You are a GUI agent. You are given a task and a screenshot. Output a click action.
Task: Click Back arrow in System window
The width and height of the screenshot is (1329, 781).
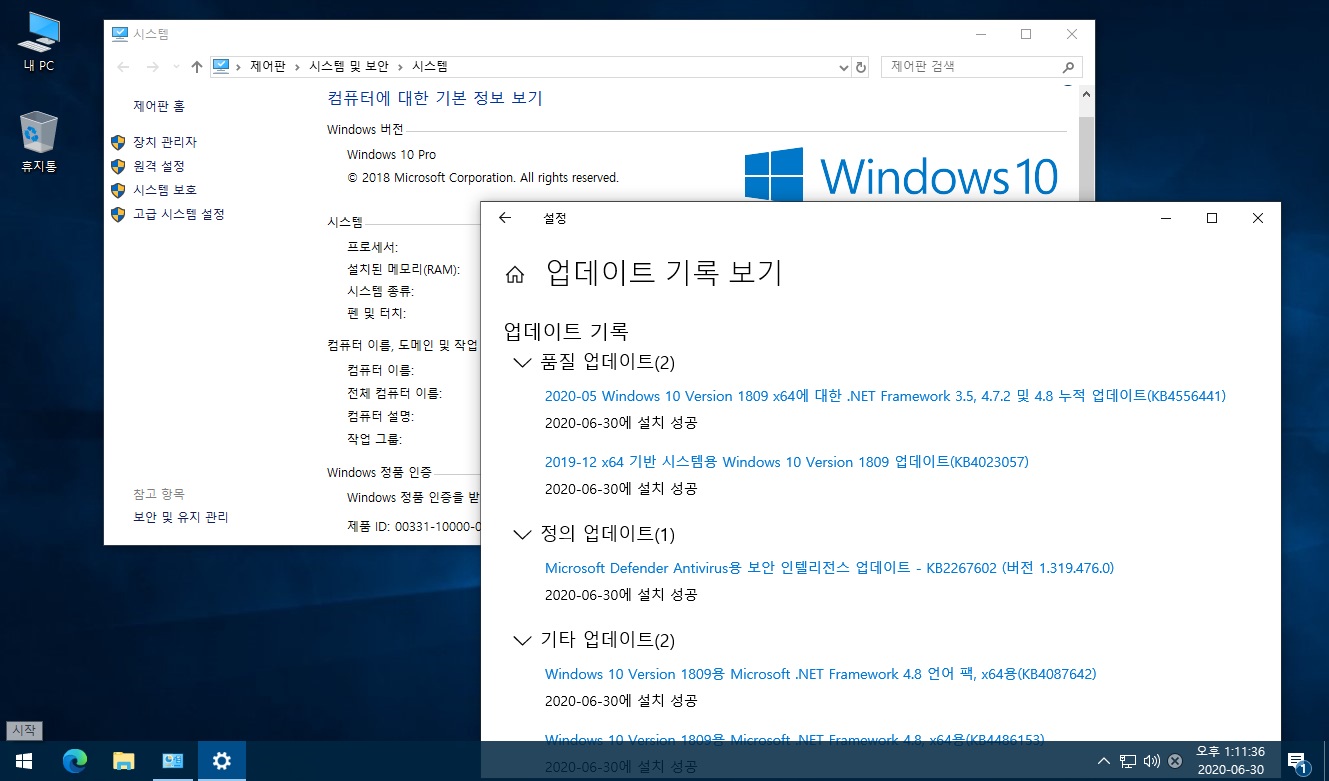coord(123,67)
